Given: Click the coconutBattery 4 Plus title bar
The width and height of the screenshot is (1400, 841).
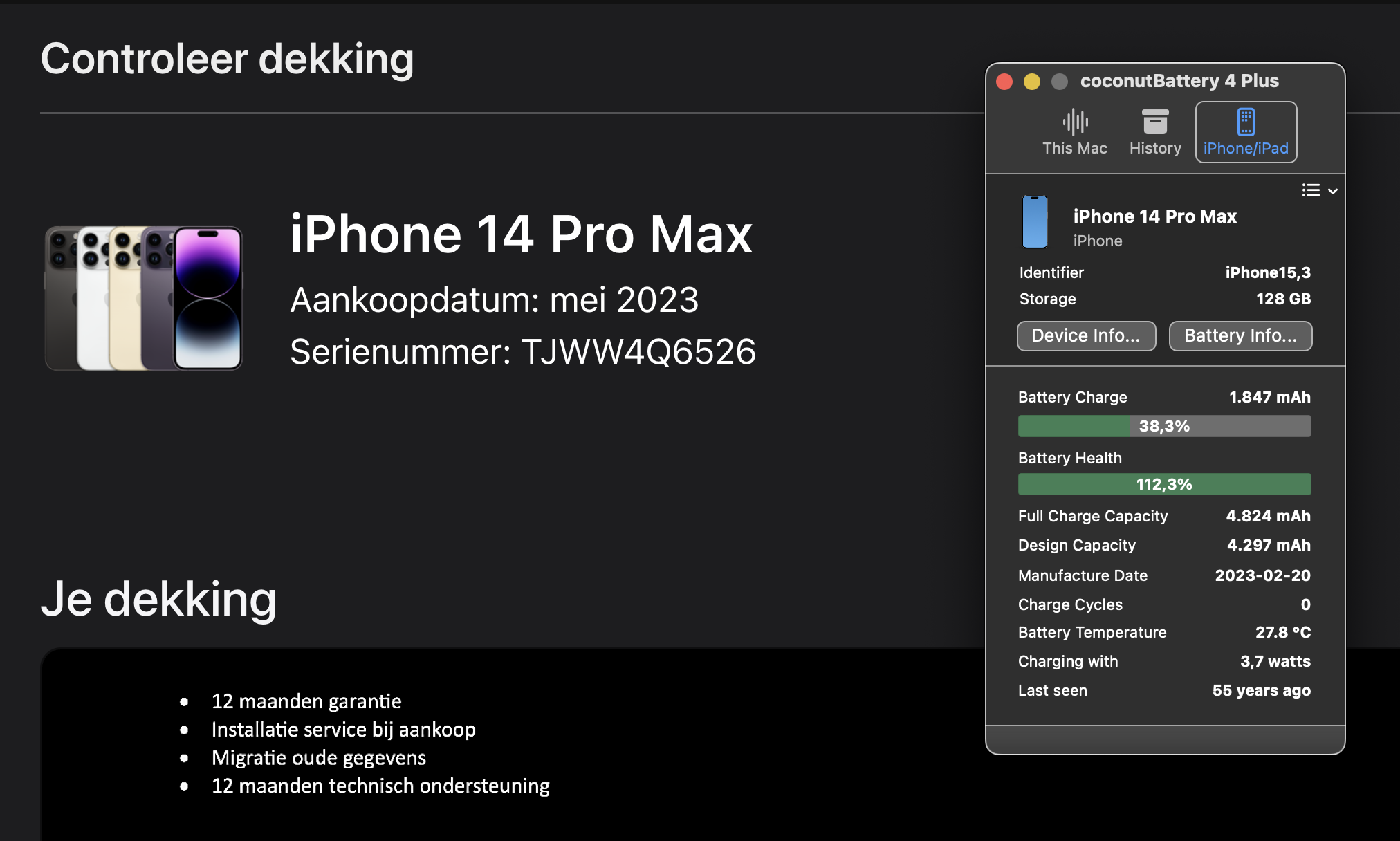Looking at the screenshot, I should click(1179, 81).
